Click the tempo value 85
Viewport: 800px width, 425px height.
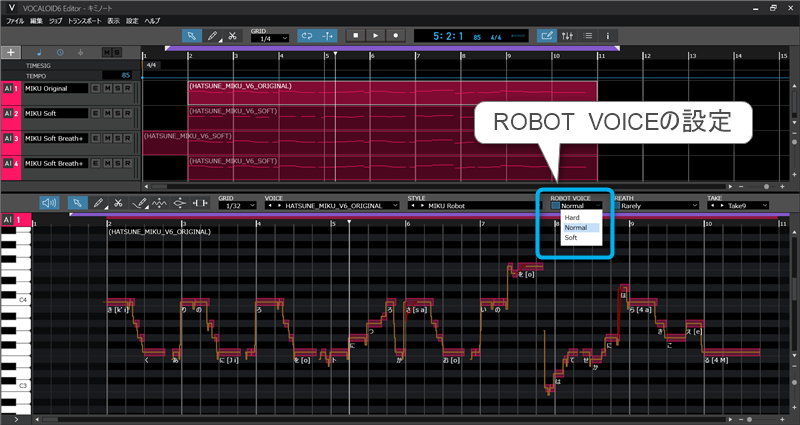117,76
